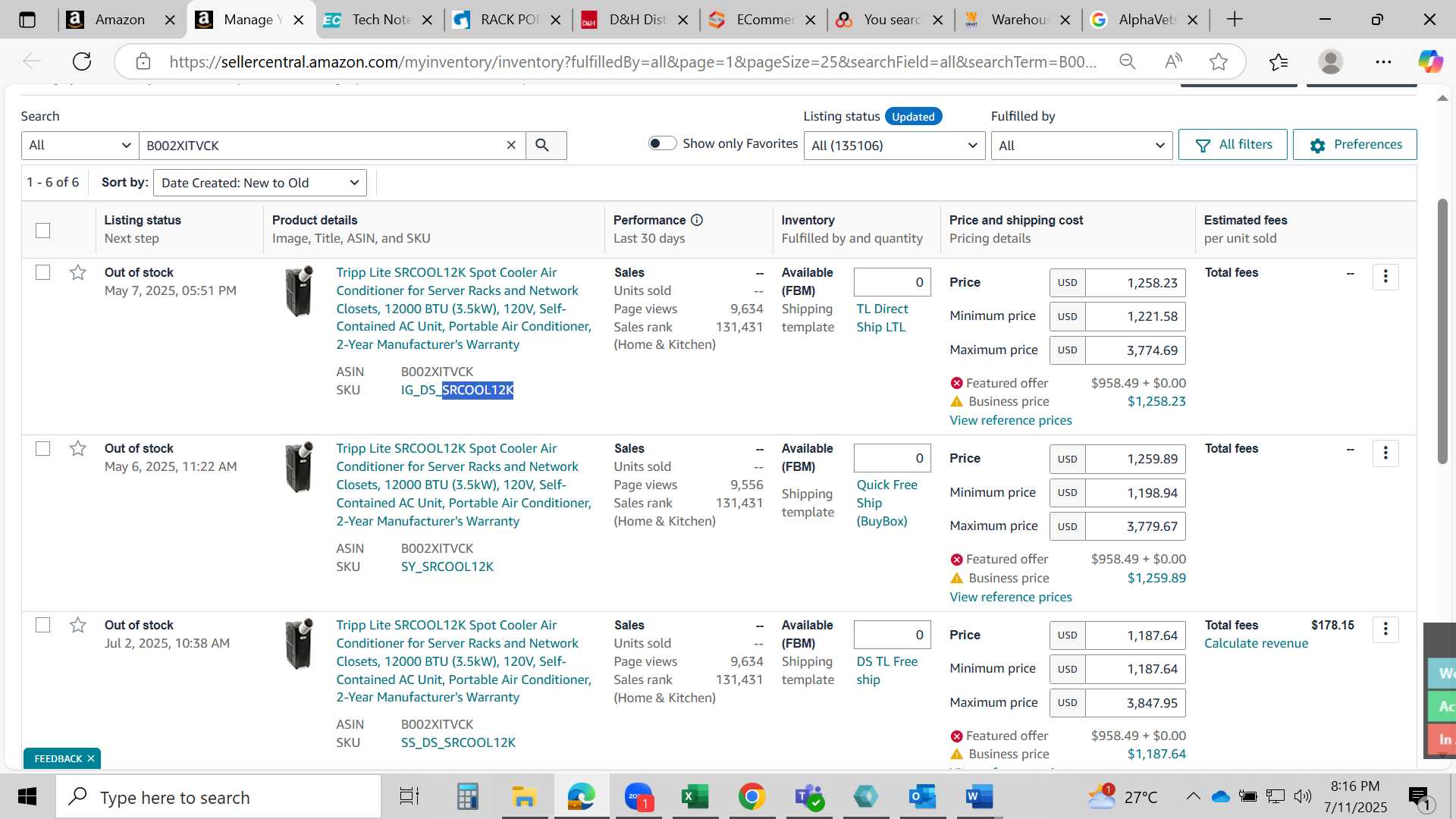Click scroll-up arrow of inner panel
Image resolution: width=1456 pixels, height=819 pixels.
(x=1442, y=99)
